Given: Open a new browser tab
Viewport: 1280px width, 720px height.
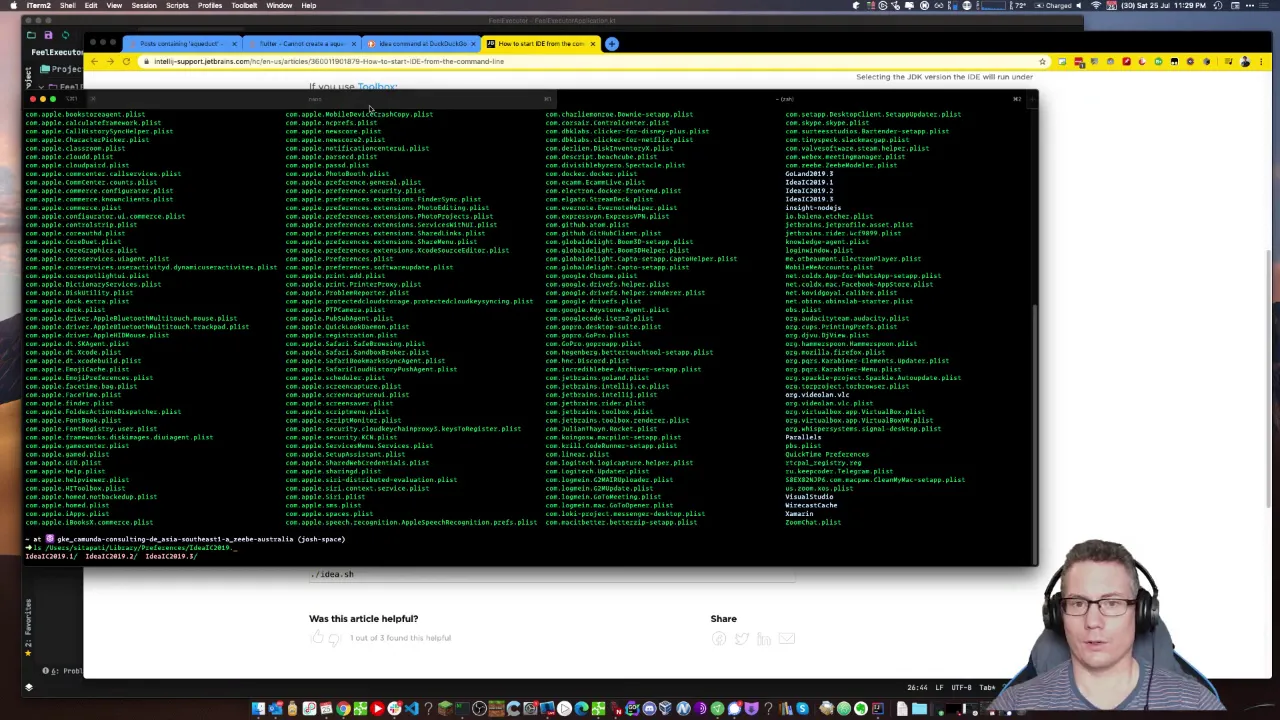Looking at the screenshot, I should [612, 44].
